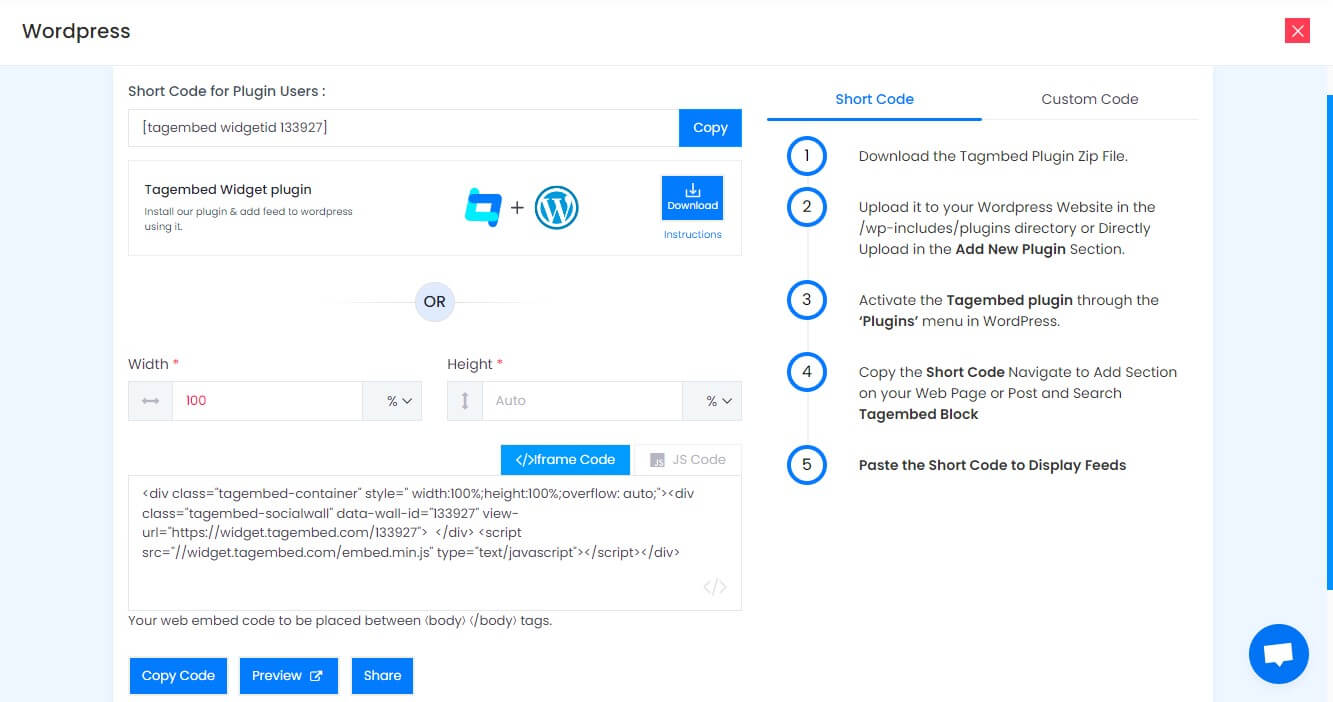Open the chat support bubble
Viewport: 1333px width, 702px height.
click(x=1278, y=653)
